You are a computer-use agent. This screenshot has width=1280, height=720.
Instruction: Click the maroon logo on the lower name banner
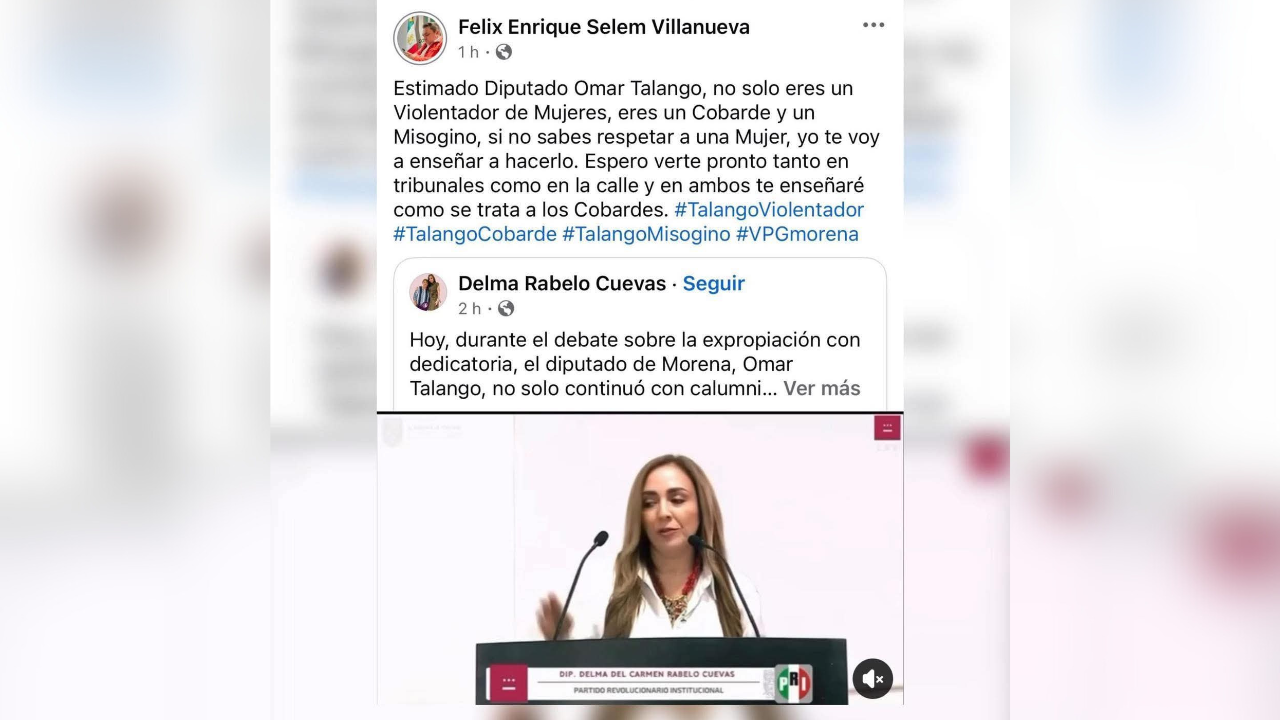coord(509,683)
